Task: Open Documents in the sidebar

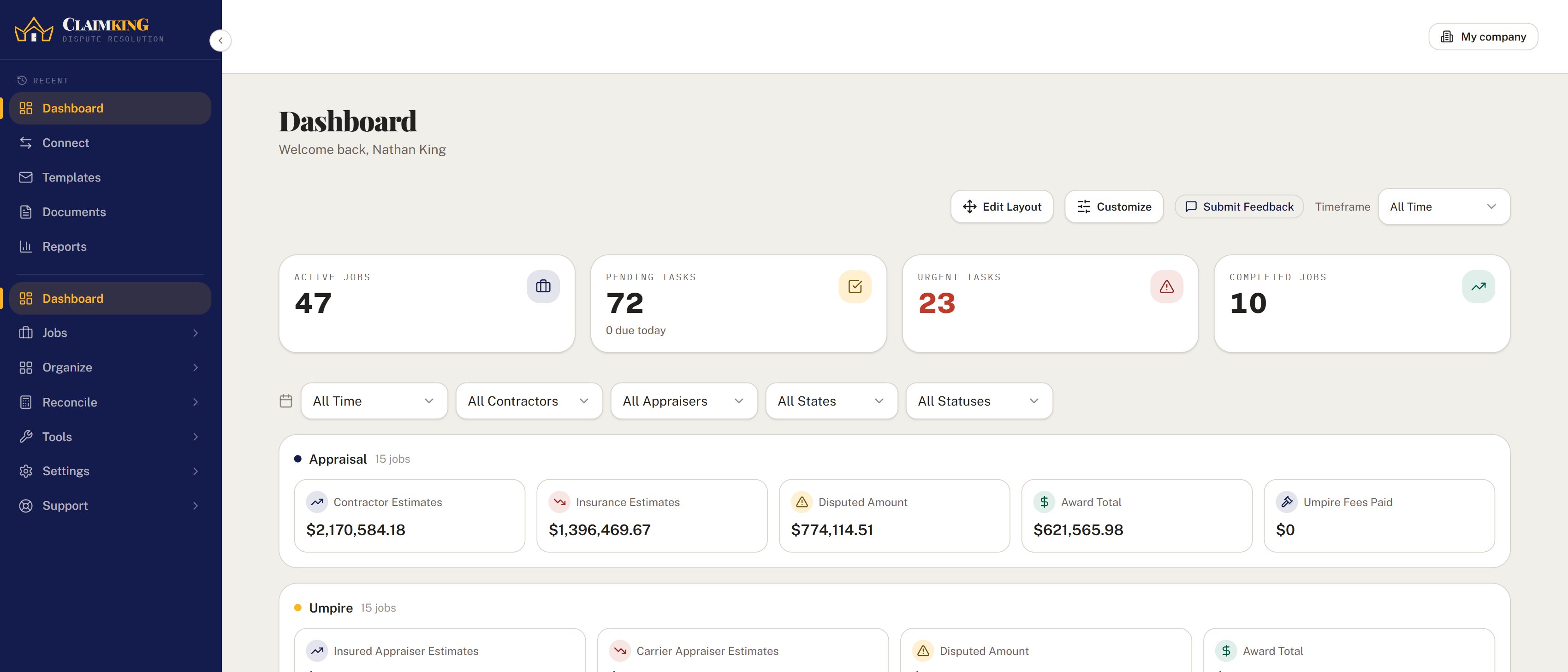Action: (110, 212)
